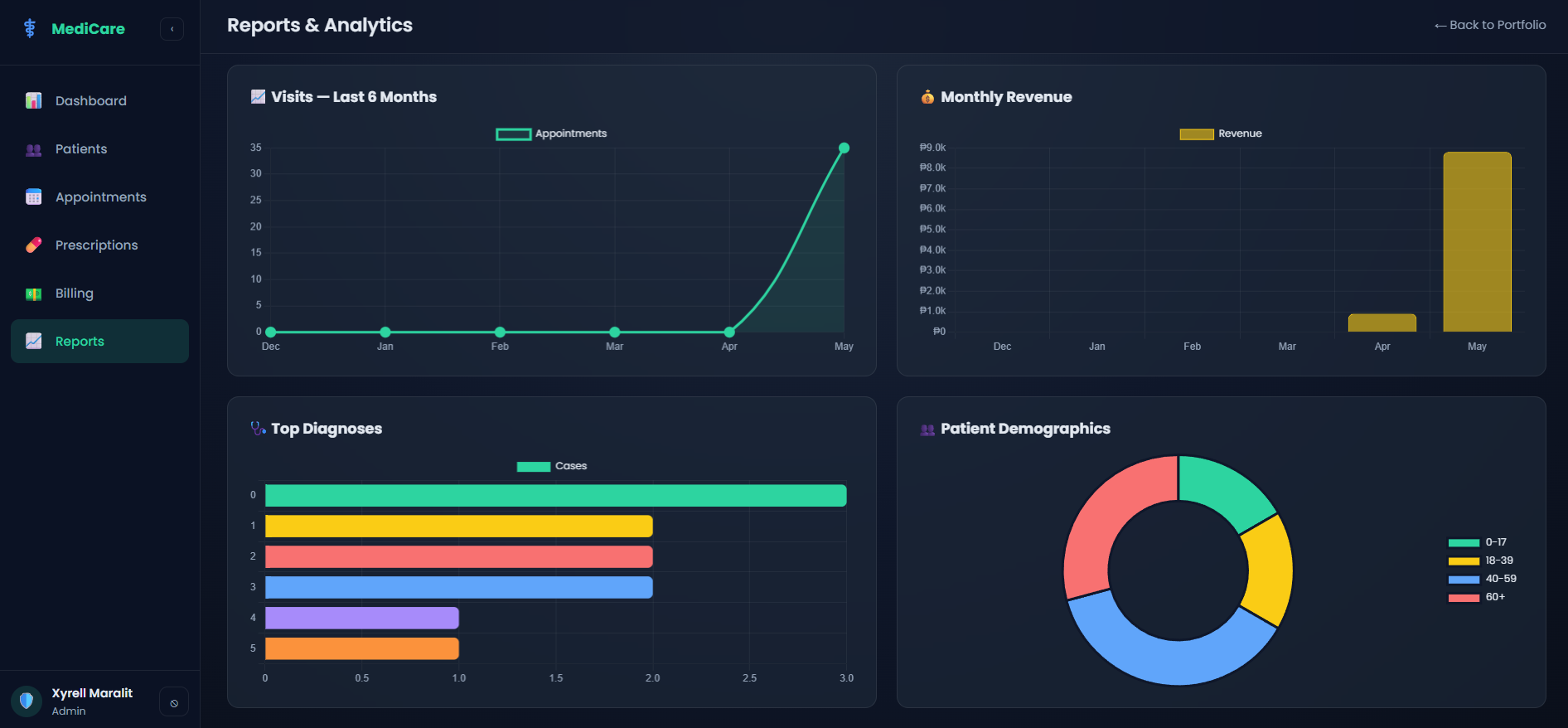Open Dashboard via its chart icon

pos(33,100)
